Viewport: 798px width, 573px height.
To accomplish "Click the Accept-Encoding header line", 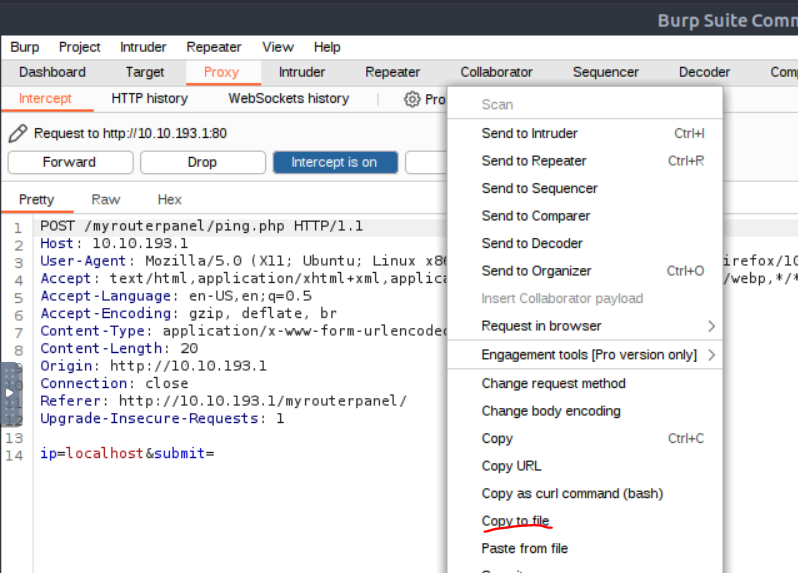I will click(188, 313).
